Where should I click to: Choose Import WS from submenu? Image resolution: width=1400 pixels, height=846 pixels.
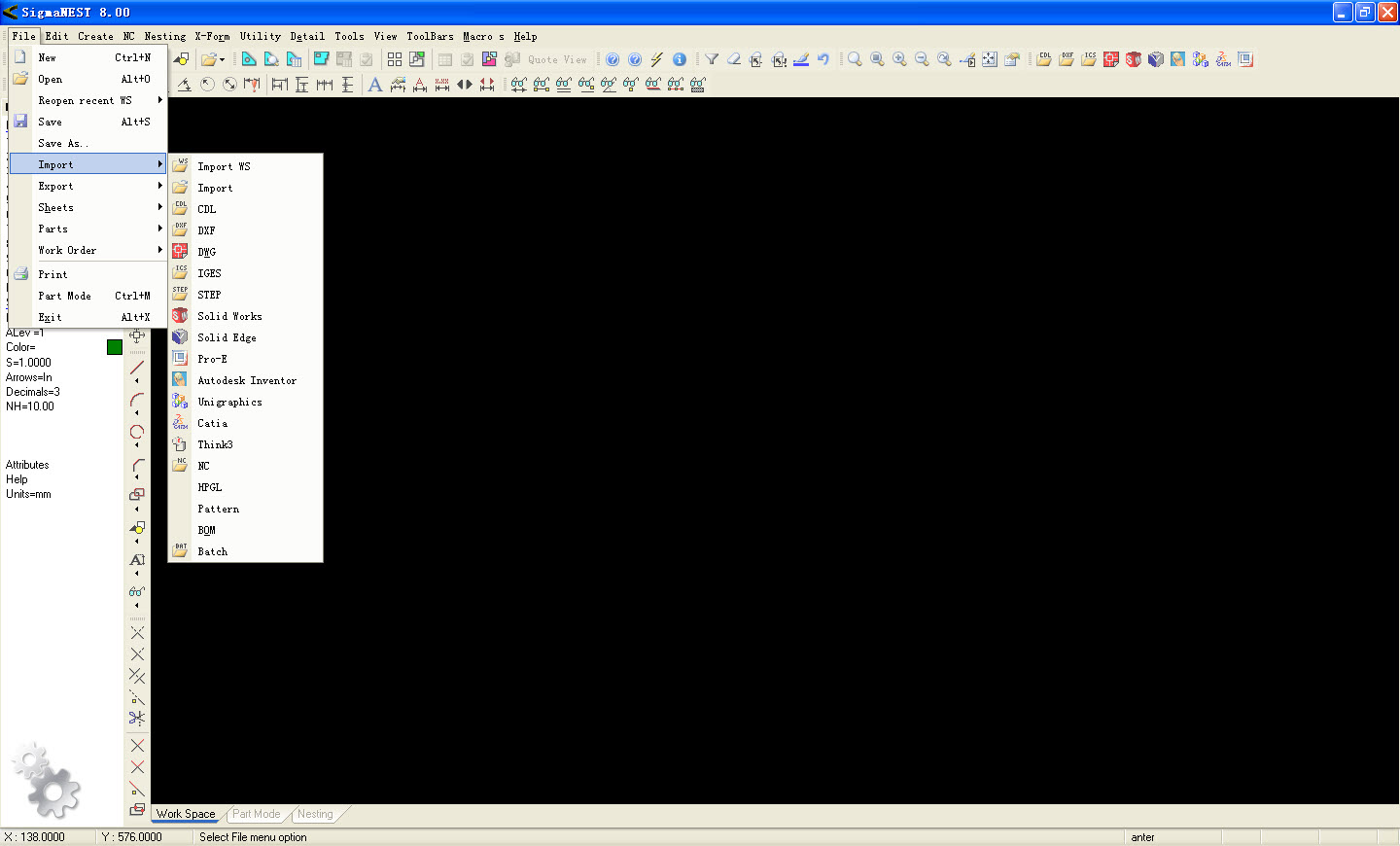(245, 166)
